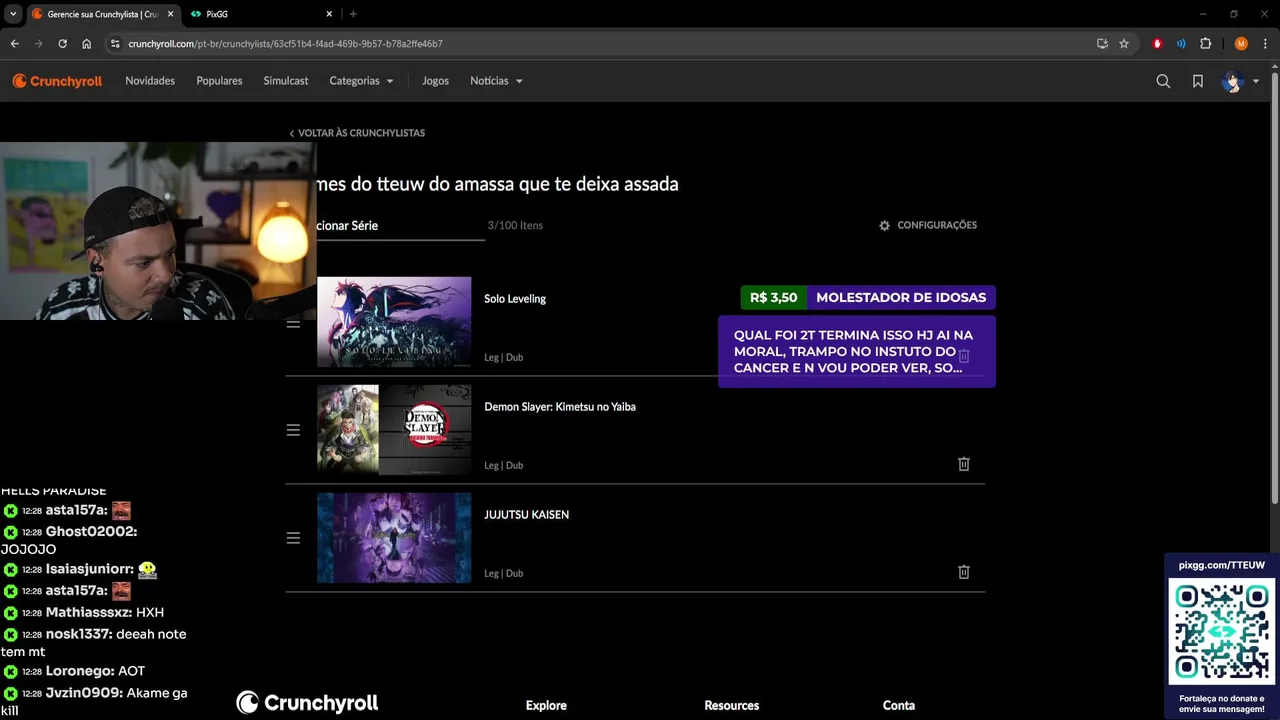Open the Populares menu item
This screenshot has width=1280, height=720.
(x=219, y=81)
